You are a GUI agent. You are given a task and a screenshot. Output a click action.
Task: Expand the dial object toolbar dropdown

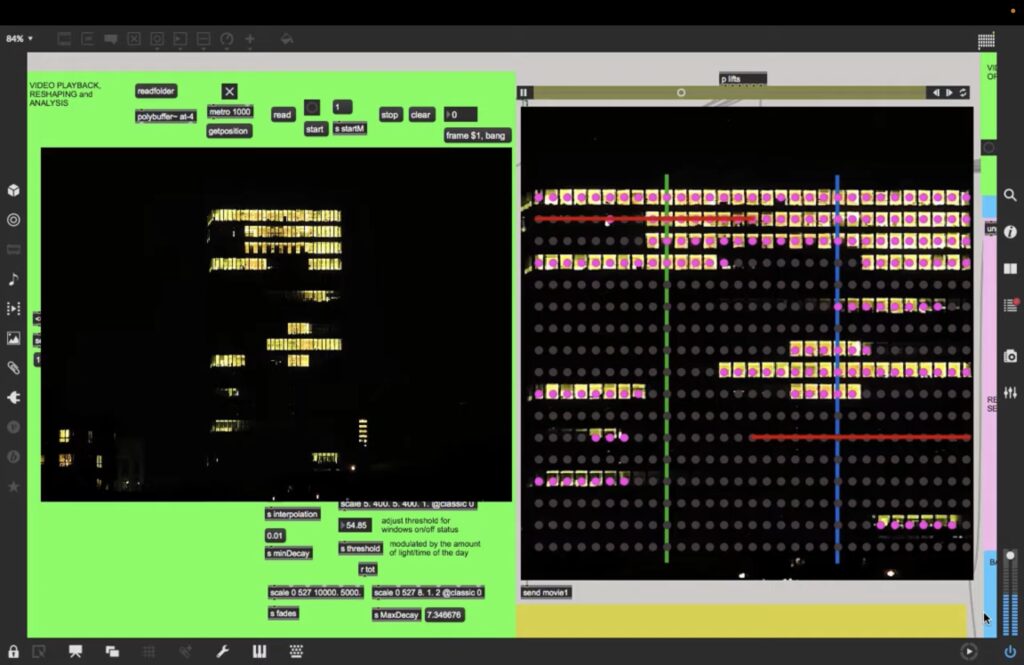coord(227,39)
